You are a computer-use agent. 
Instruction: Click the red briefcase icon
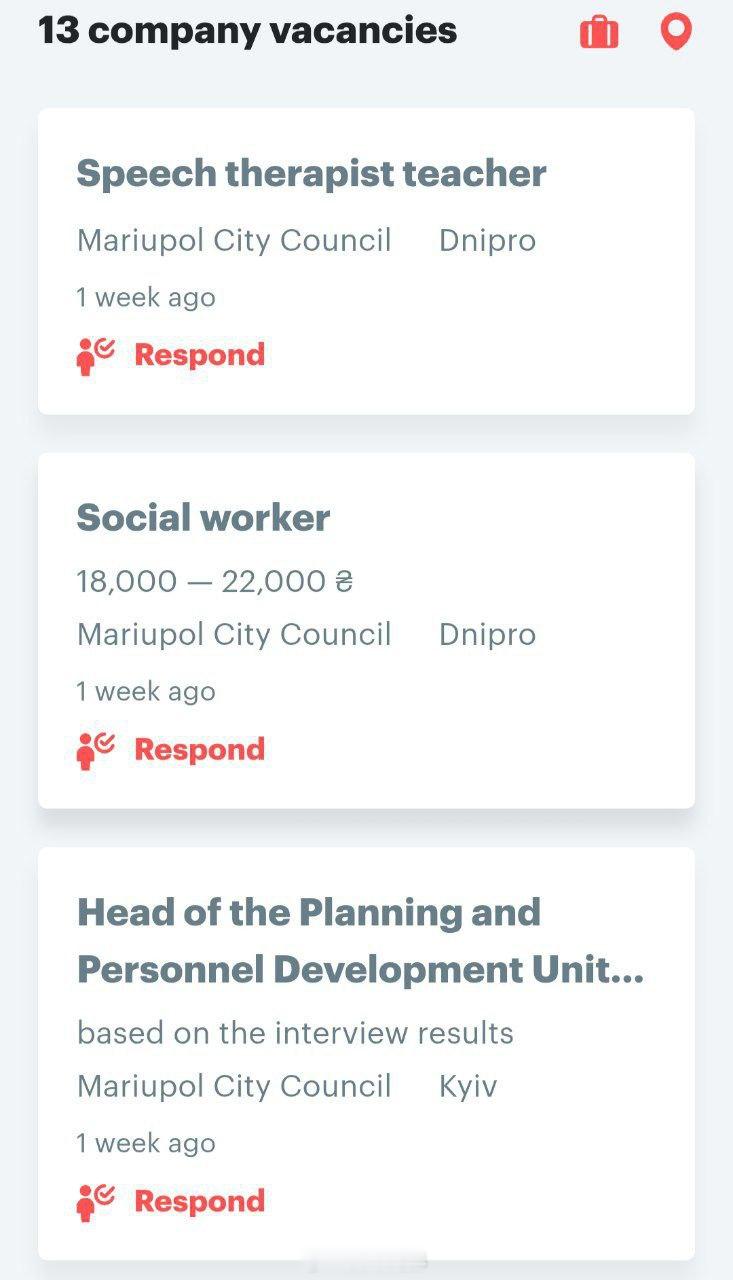tap(599, 32)
